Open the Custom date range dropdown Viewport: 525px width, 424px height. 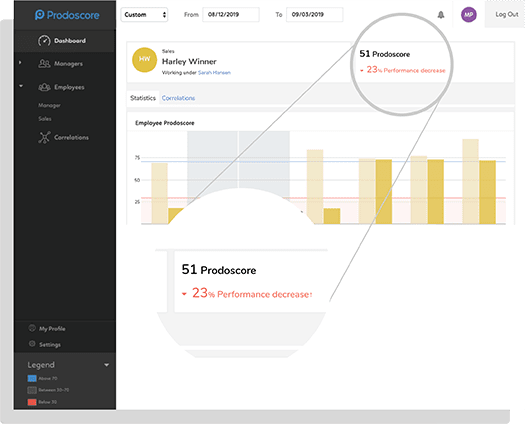(x=144, y=15)
